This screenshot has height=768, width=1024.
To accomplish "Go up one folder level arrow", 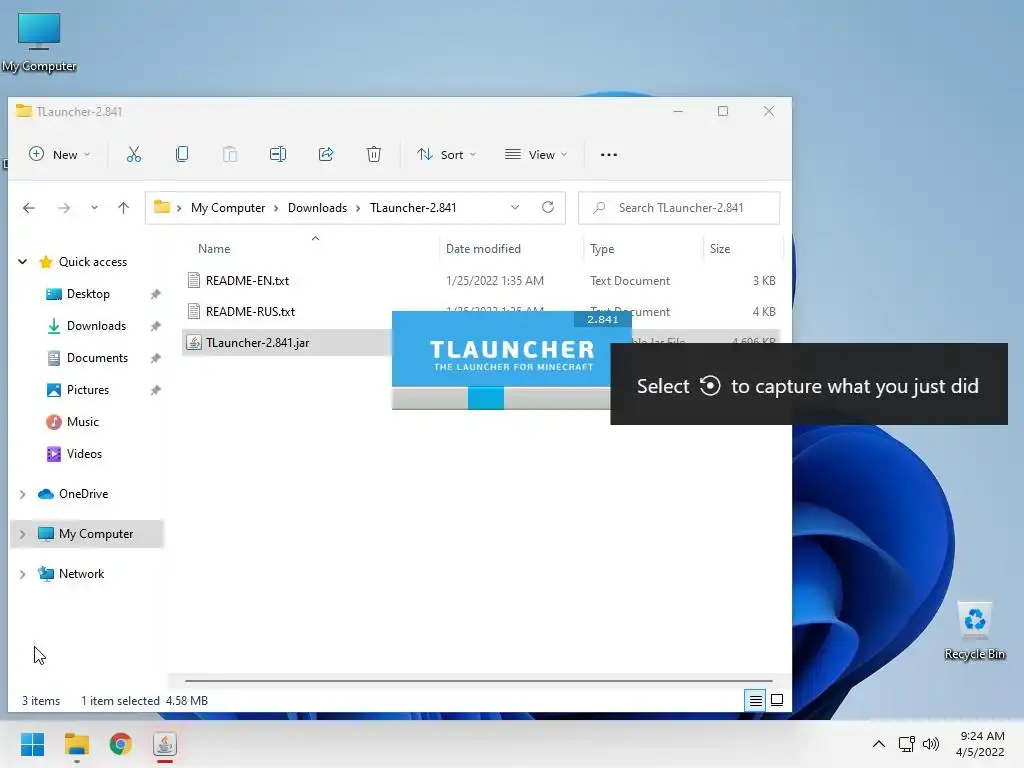I will click(x=123, y=208).
